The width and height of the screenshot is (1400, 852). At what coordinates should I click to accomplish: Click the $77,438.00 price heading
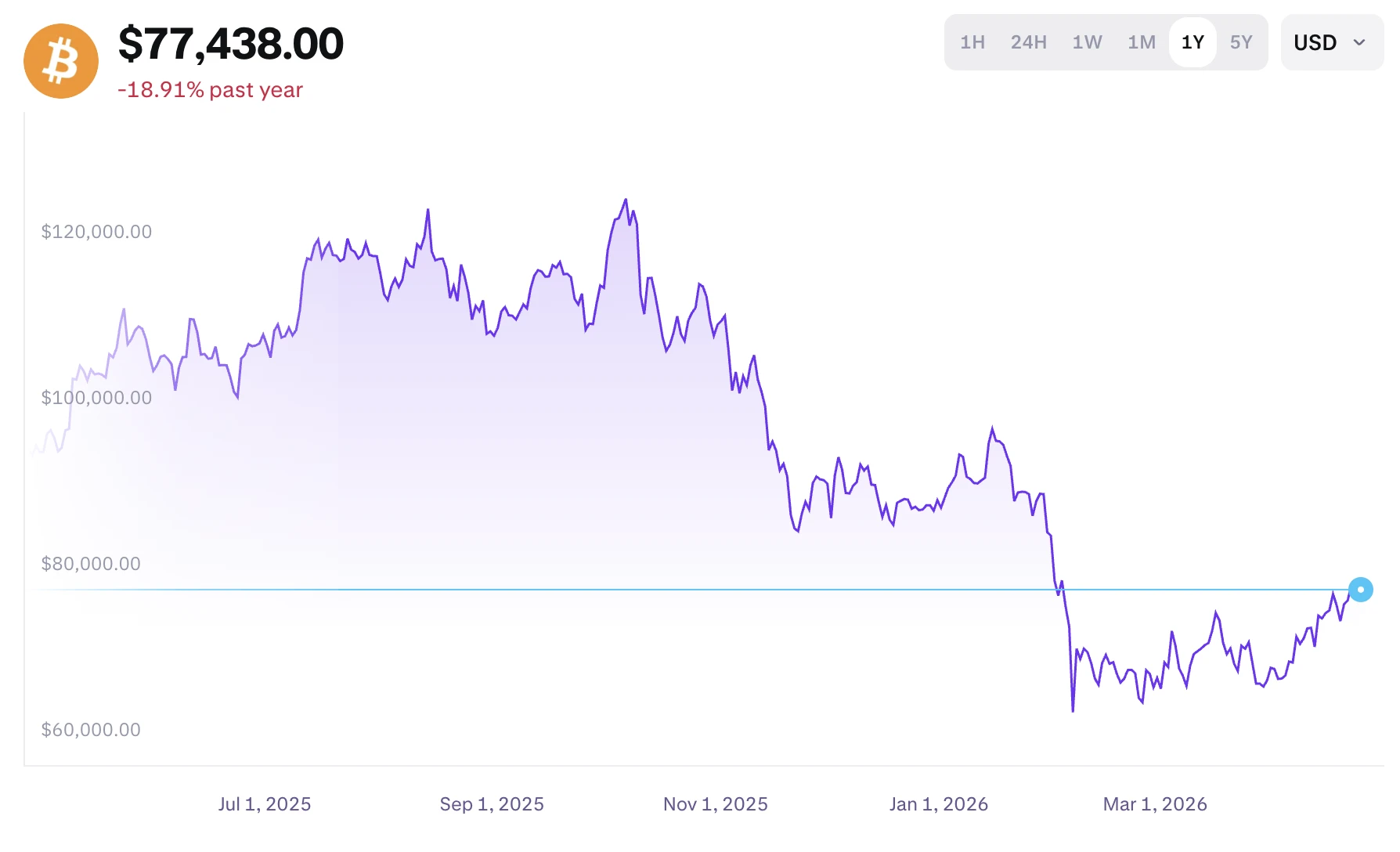tap(231, 44)
